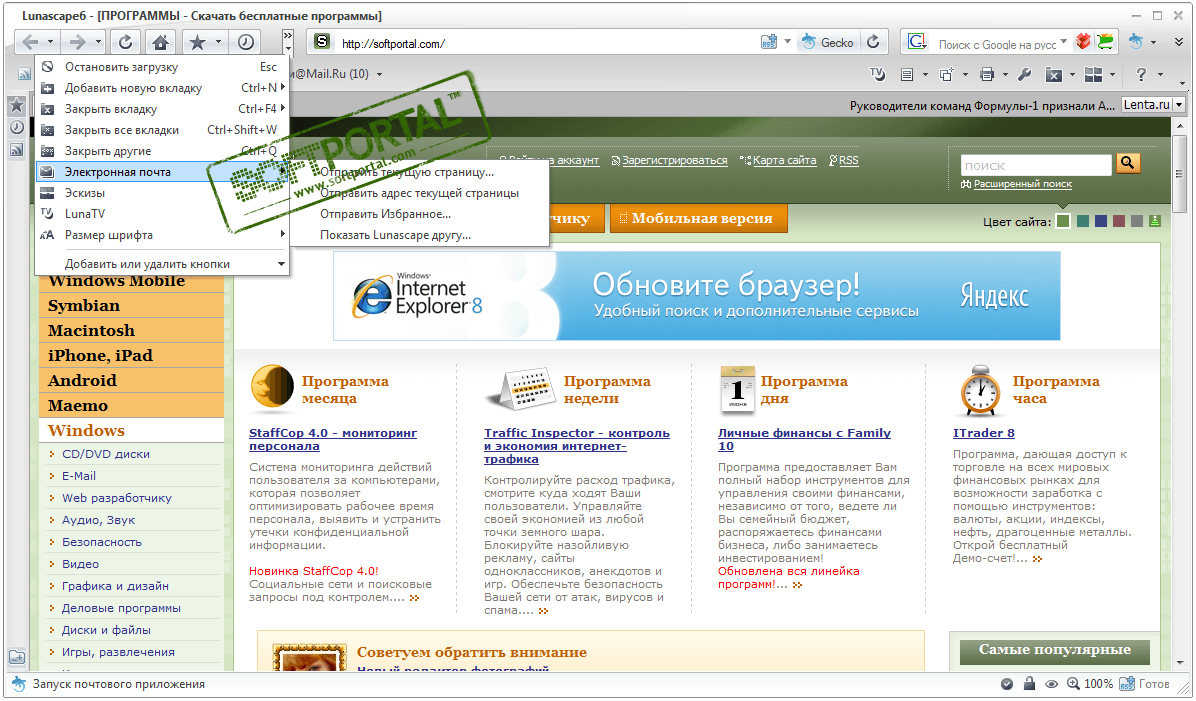
Task: Expand the toolbar overflow chevron beside address bar
Action: tap(288, 41)
